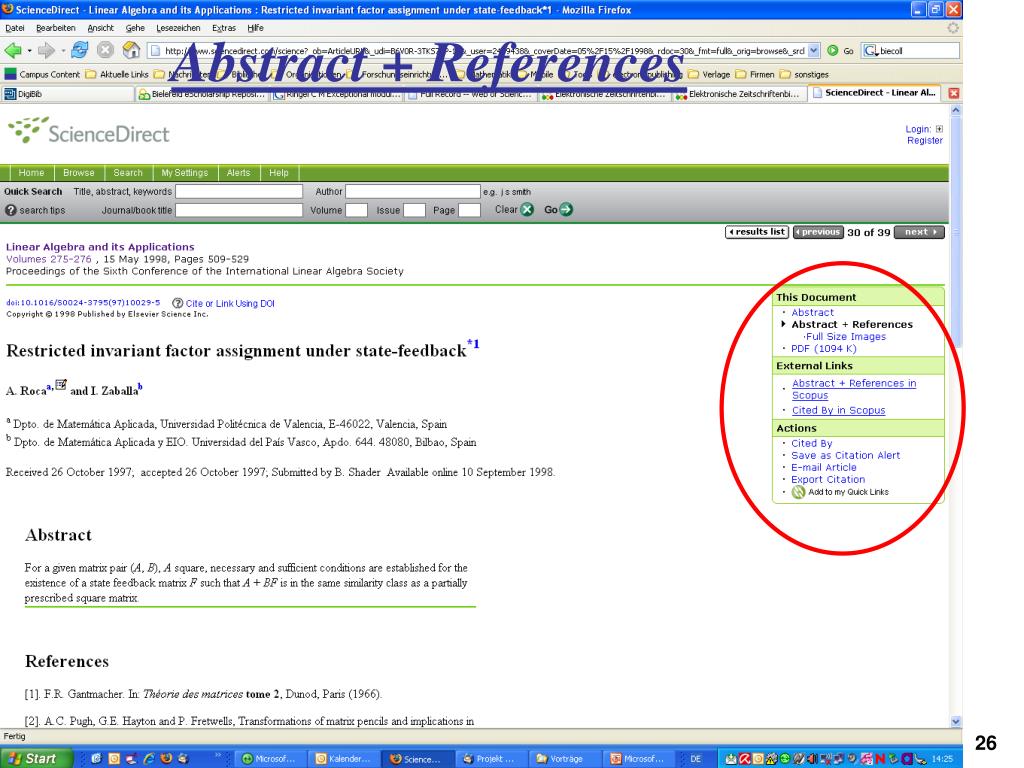The height and width of the screenshot is (768, 1024).
Task: Click the Author search field
Action: pyautogui.click(x=413, y=191)
